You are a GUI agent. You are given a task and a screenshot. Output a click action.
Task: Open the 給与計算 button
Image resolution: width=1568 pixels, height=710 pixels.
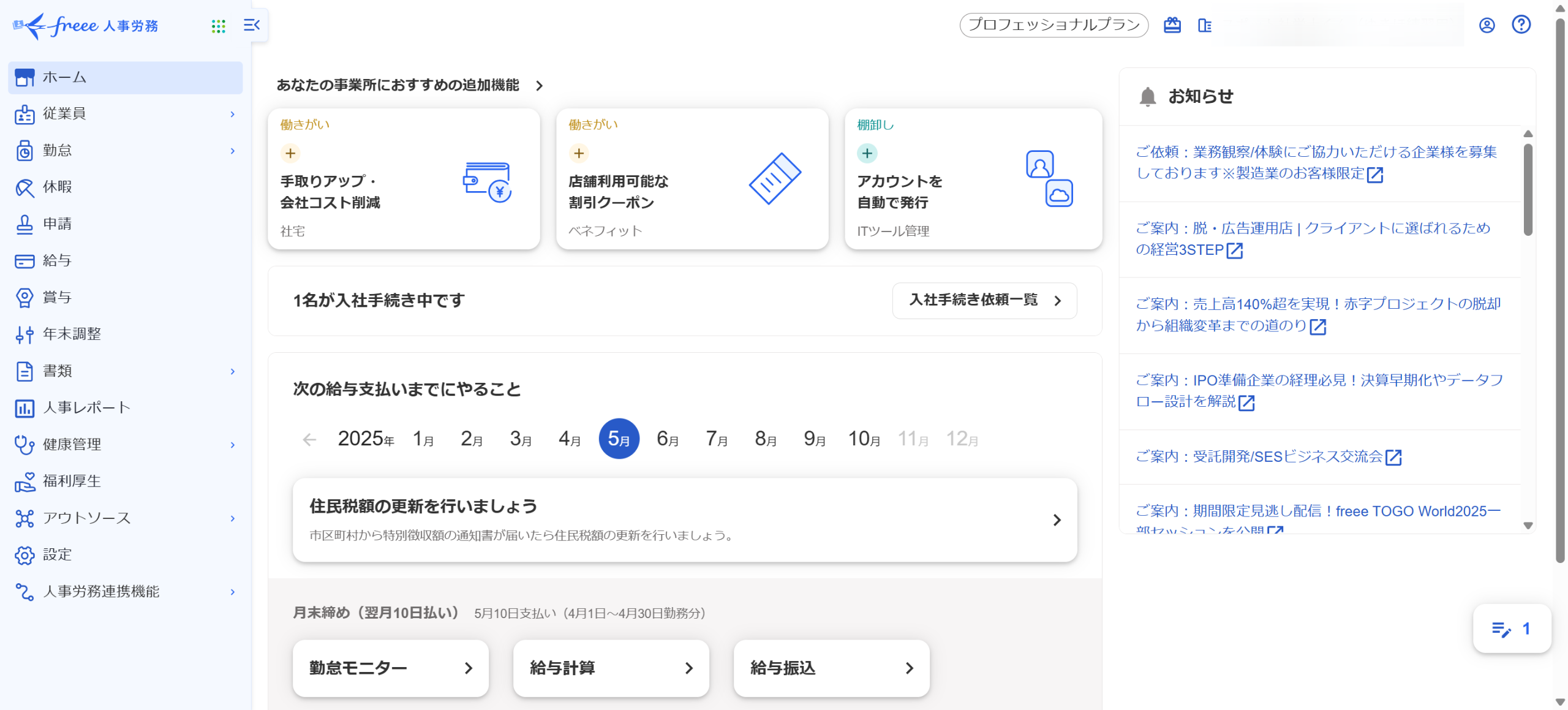click(x=611, y=668)
